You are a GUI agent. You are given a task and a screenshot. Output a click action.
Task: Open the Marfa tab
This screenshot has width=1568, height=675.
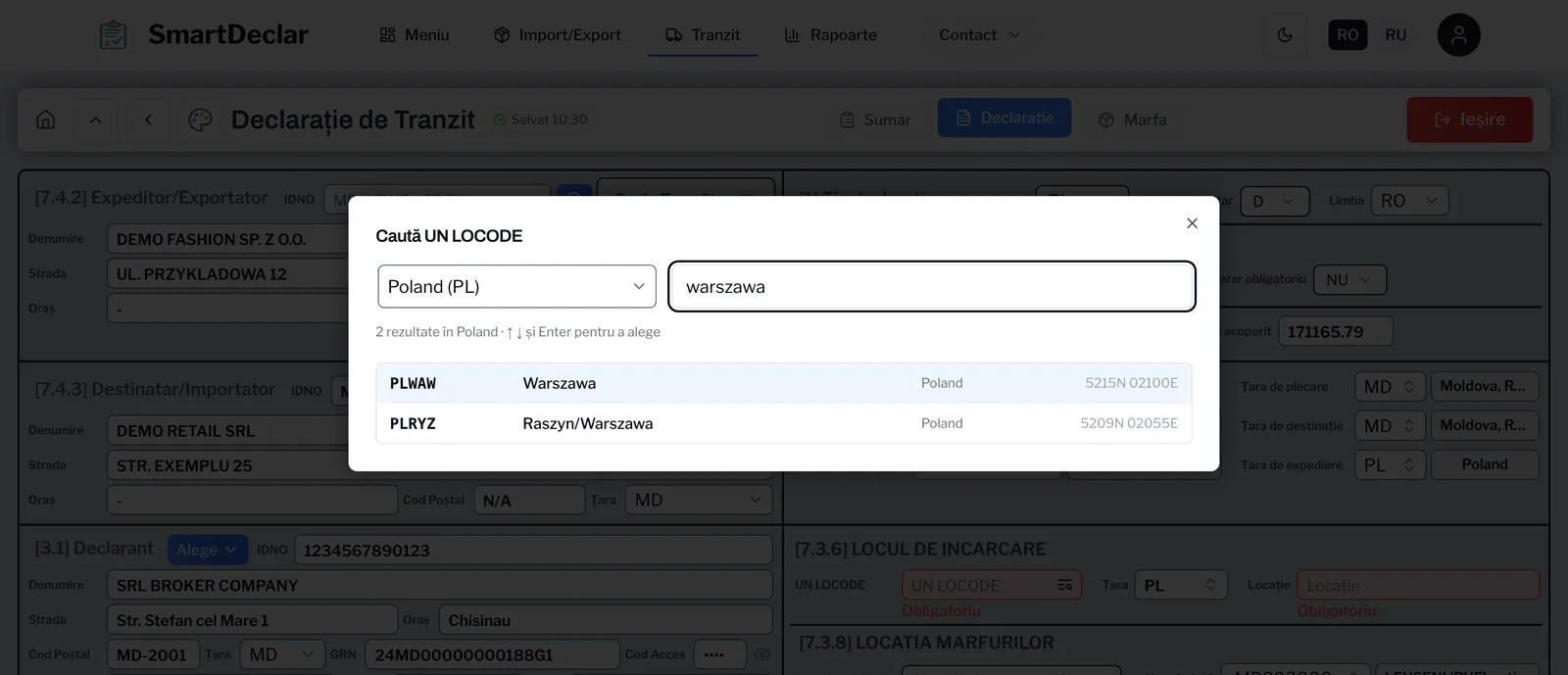1132,120
